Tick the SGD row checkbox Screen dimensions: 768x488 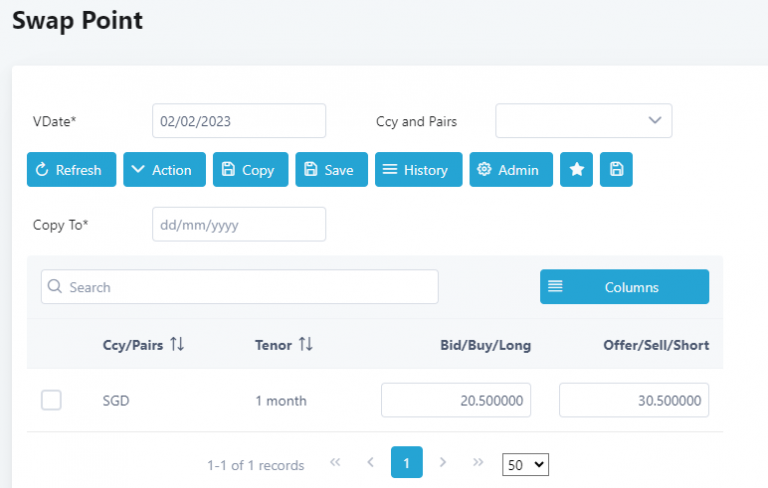coord(51,401)
